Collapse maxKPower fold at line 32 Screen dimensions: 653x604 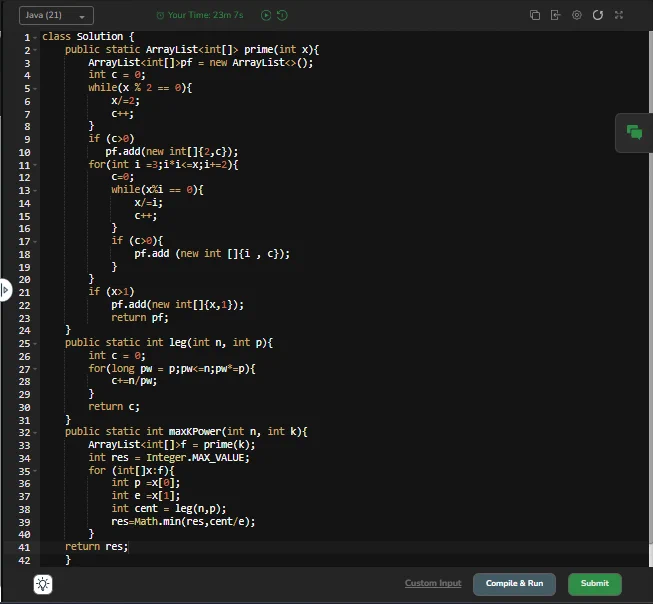click(x=35, y=433)
